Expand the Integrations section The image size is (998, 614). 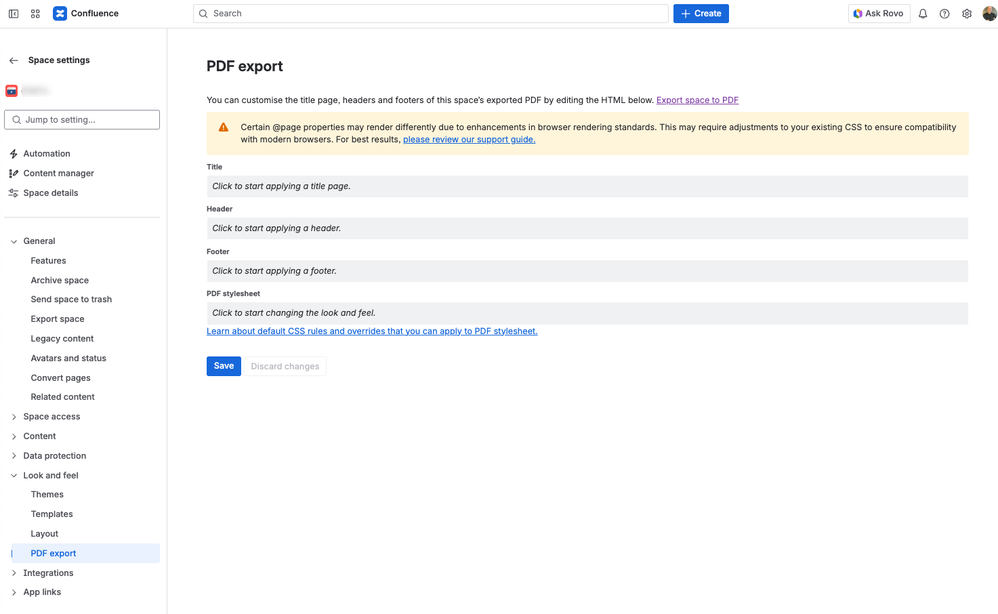13,573
